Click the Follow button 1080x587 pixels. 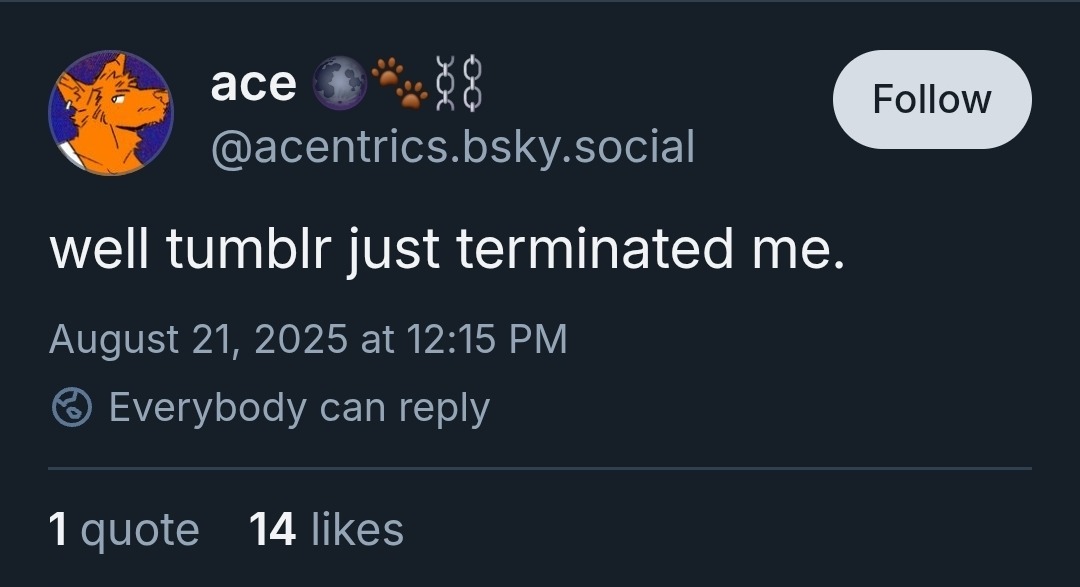931,99
